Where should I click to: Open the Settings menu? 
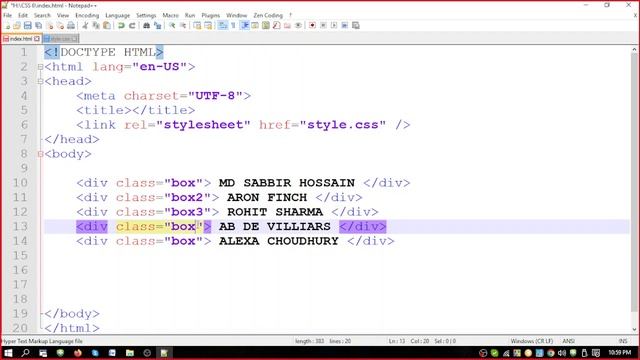(146, 15)
